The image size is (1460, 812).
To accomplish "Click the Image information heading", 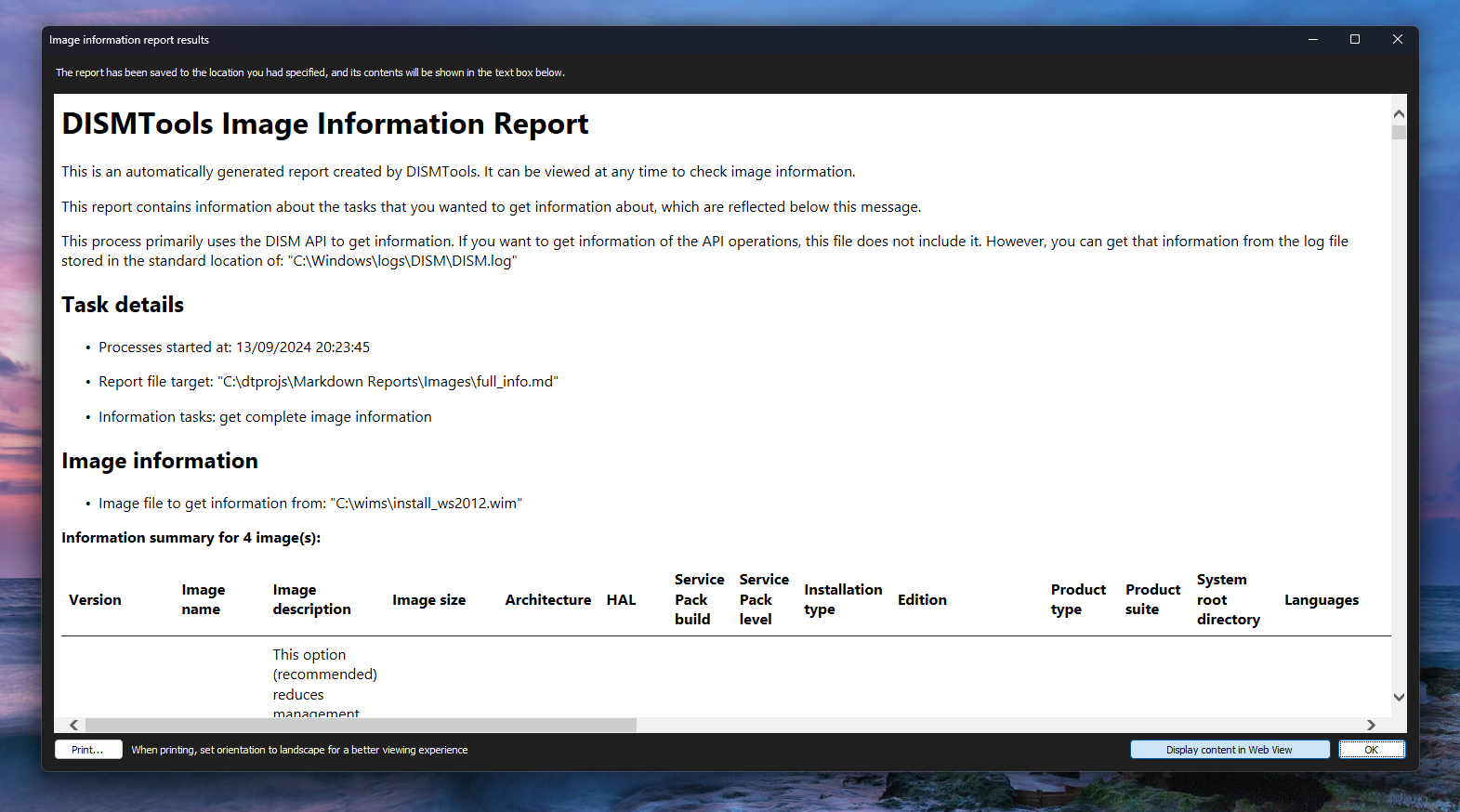I will tap(160, 461).
